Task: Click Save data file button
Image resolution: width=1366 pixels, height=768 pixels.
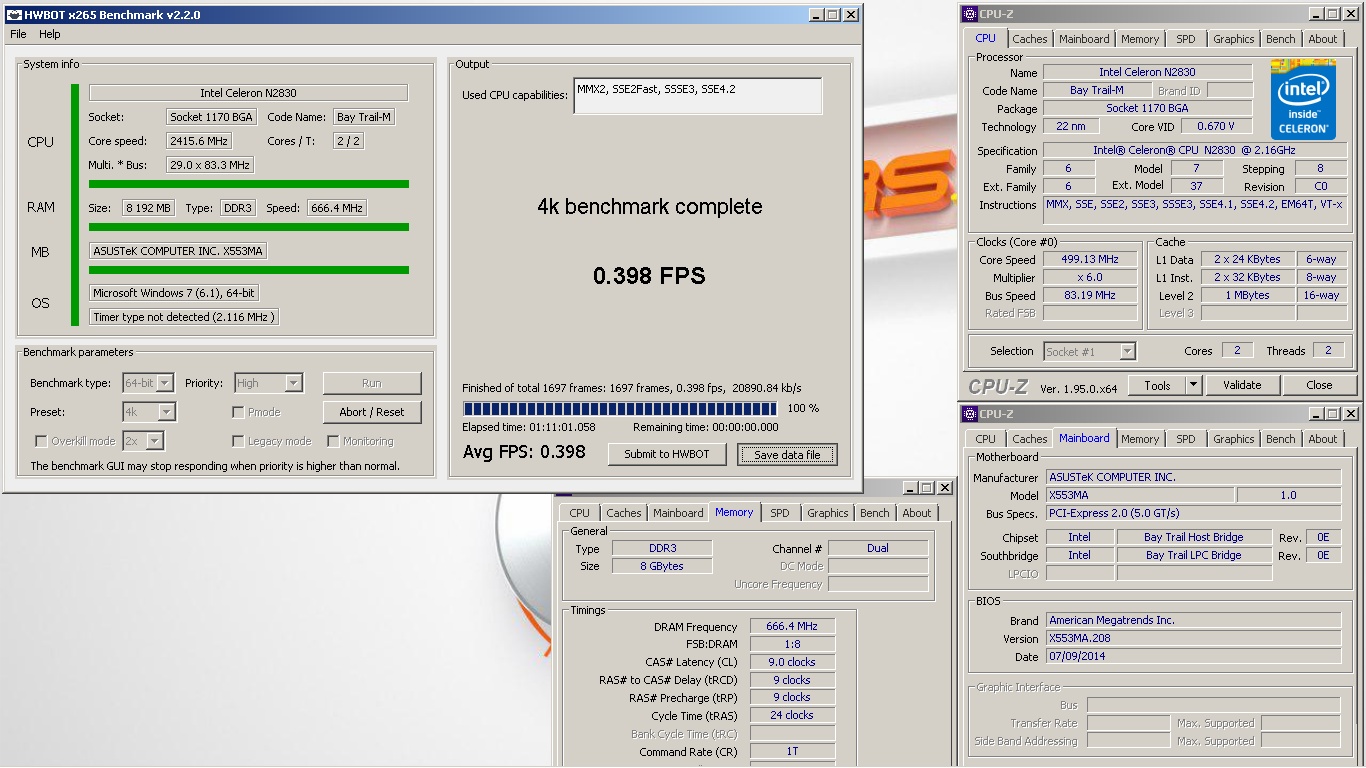Action: [x=787, y=455]
